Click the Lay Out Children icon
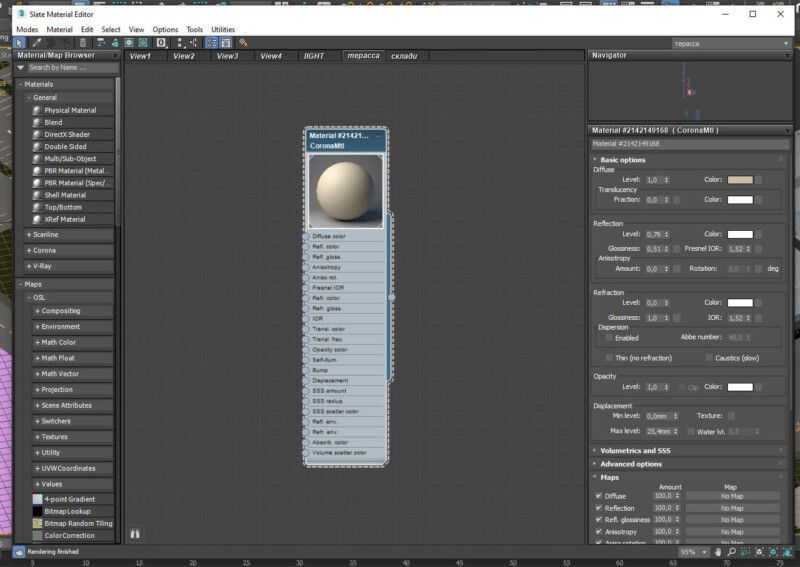 [x=194, y=43]
